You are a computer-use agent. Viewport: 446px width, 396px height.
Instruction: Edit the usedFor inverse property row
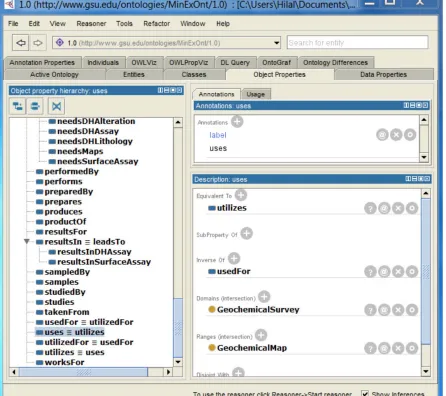tap(412, 272)
